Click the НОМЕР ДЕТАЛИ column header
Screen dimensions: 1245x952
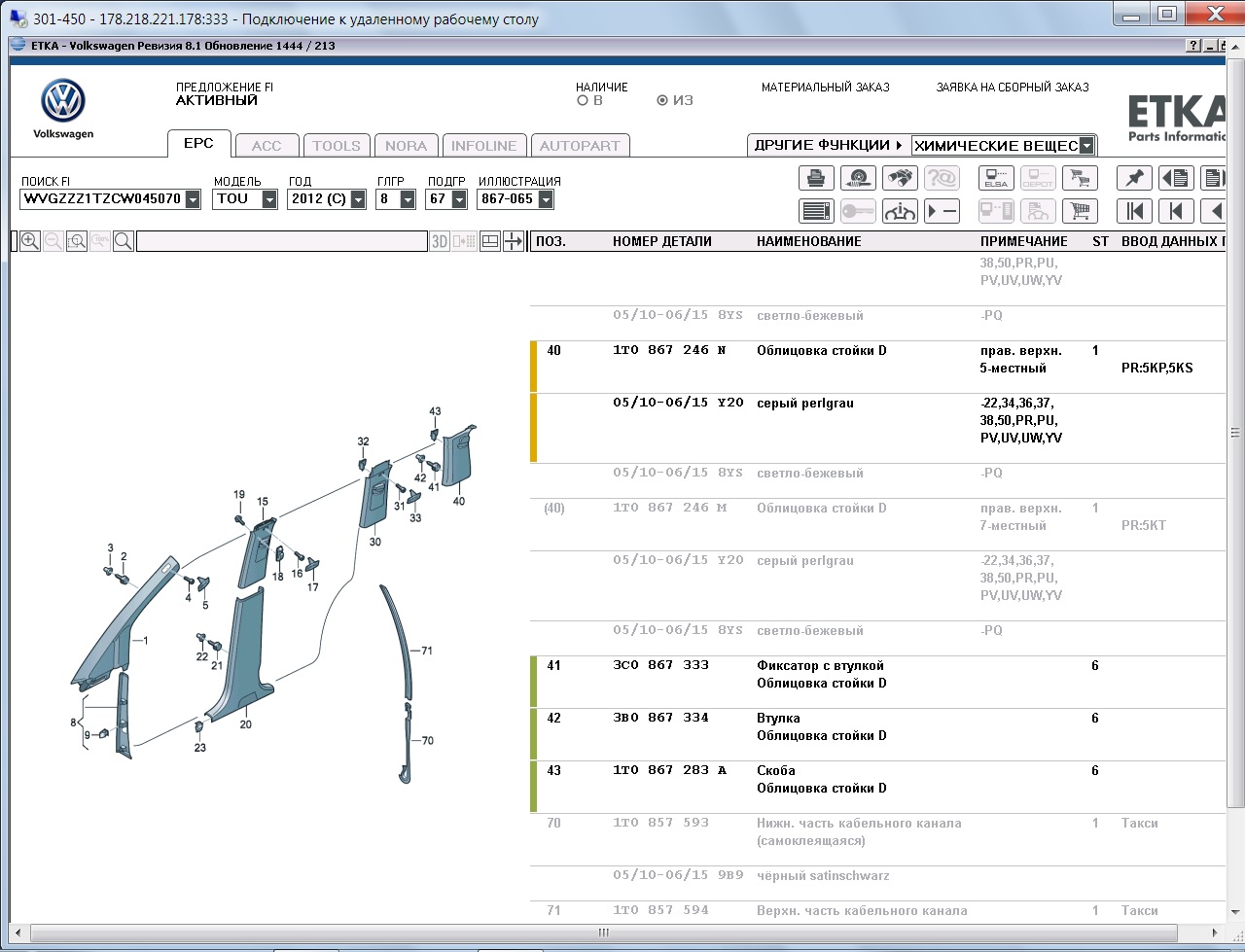coord(662,241)
